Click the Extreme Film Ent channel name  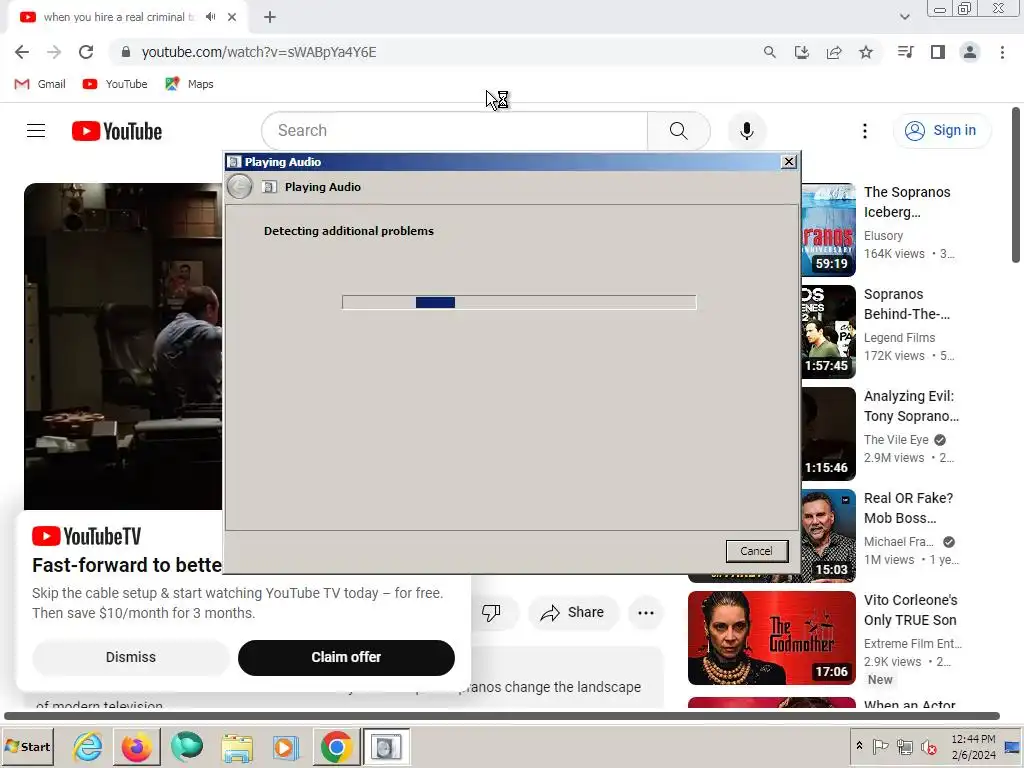pos(913,643)
